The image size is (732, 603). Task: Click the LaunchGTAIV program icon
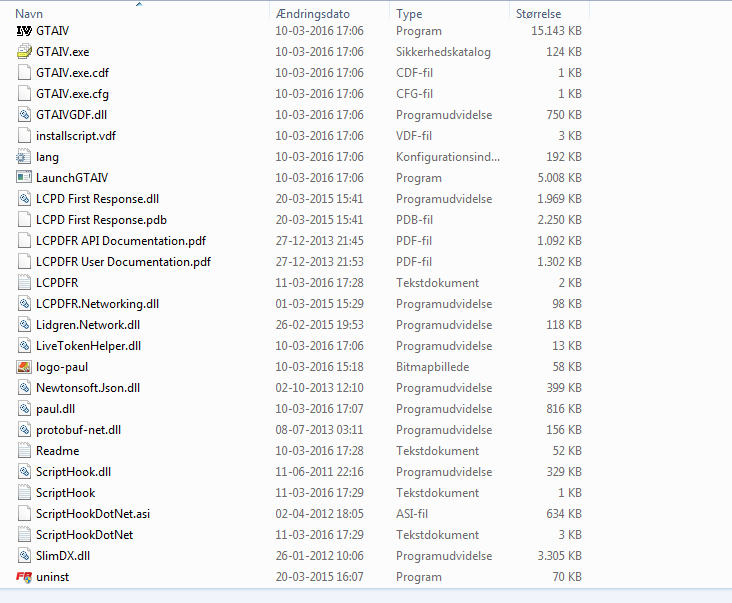click(x=24, y=178)
